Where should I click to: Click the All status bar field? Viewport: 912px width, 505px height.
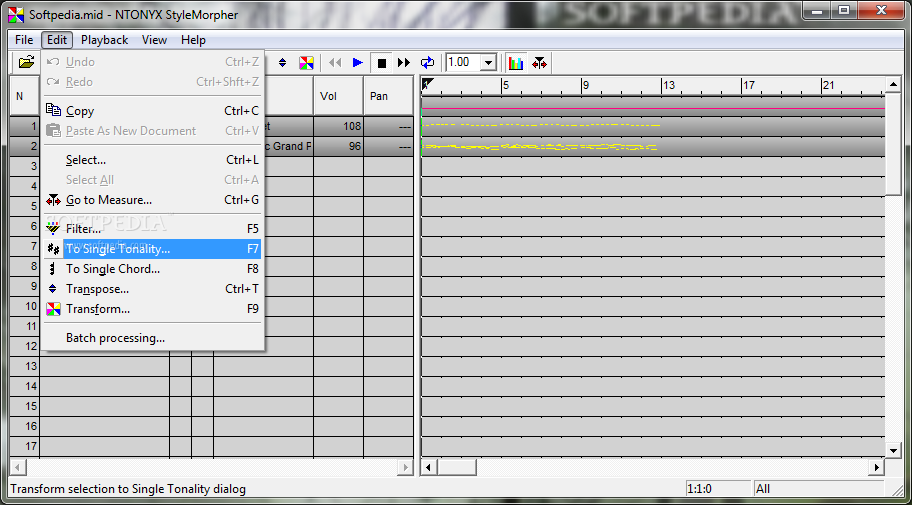point(819,489)
